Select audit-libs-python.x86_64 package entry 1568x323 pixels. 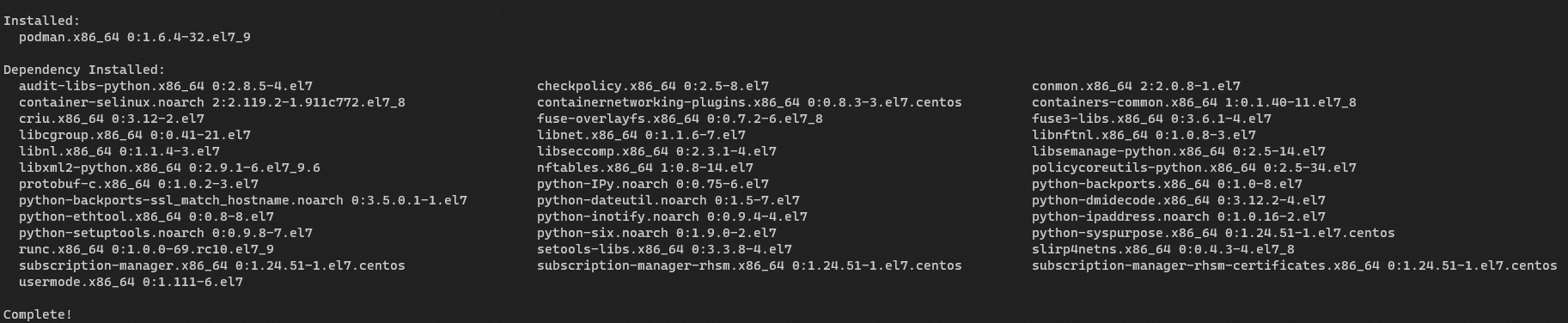[166, 86]
